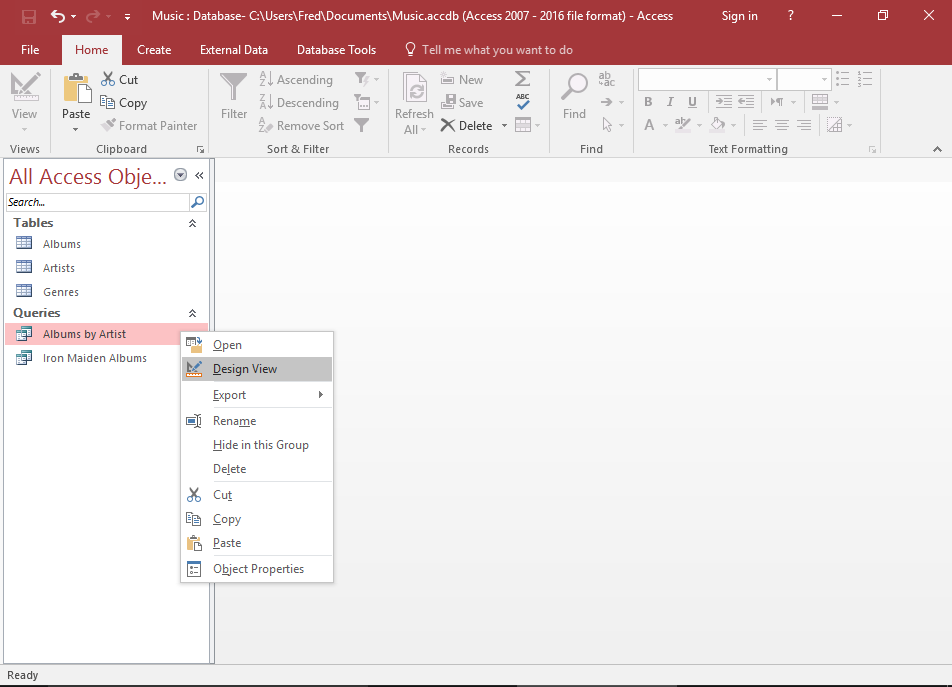Open the View button dropdown arrow
Image resolution: width=952 pixels, height=687 pixels.
(25, 129)
